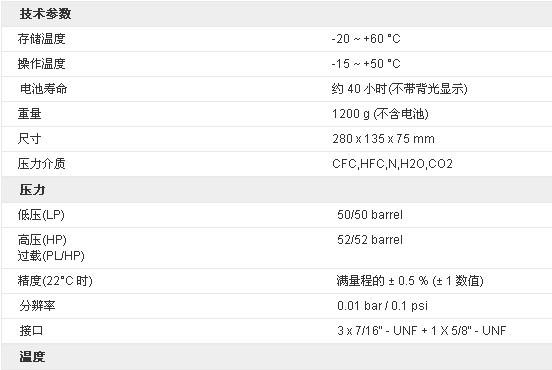The height and width of the screenshot is (370, 552).
Task: Click the 温度 section header
Action: [x=32, y=357]
